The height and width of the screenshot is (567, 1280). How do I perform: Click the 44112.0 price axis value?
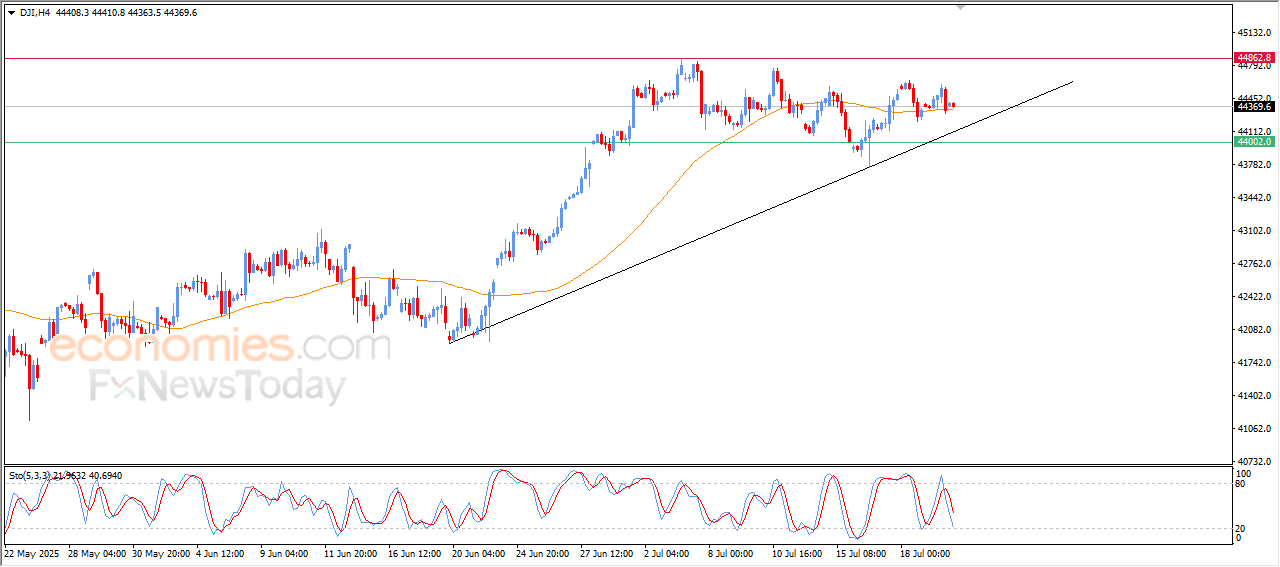(x=1255, y=131)
